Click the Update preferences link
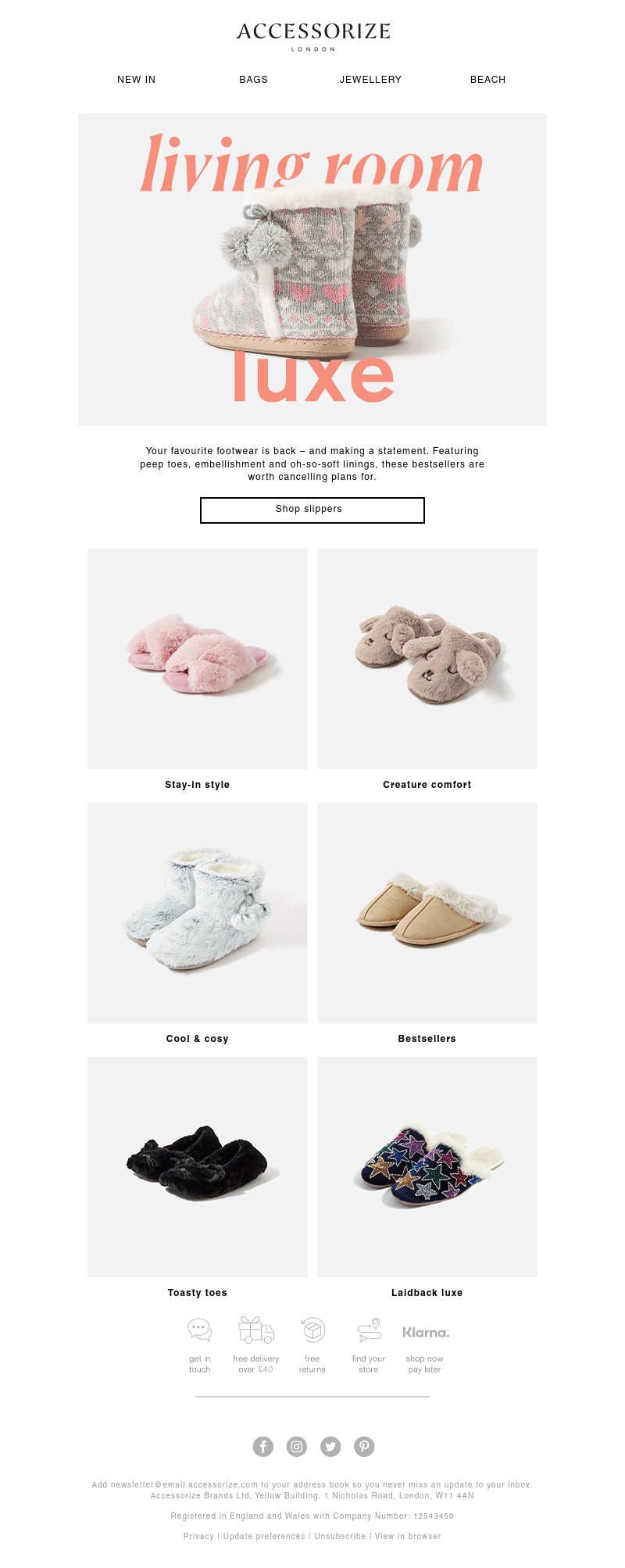The image size is (625, 1568). point(264,1536)
